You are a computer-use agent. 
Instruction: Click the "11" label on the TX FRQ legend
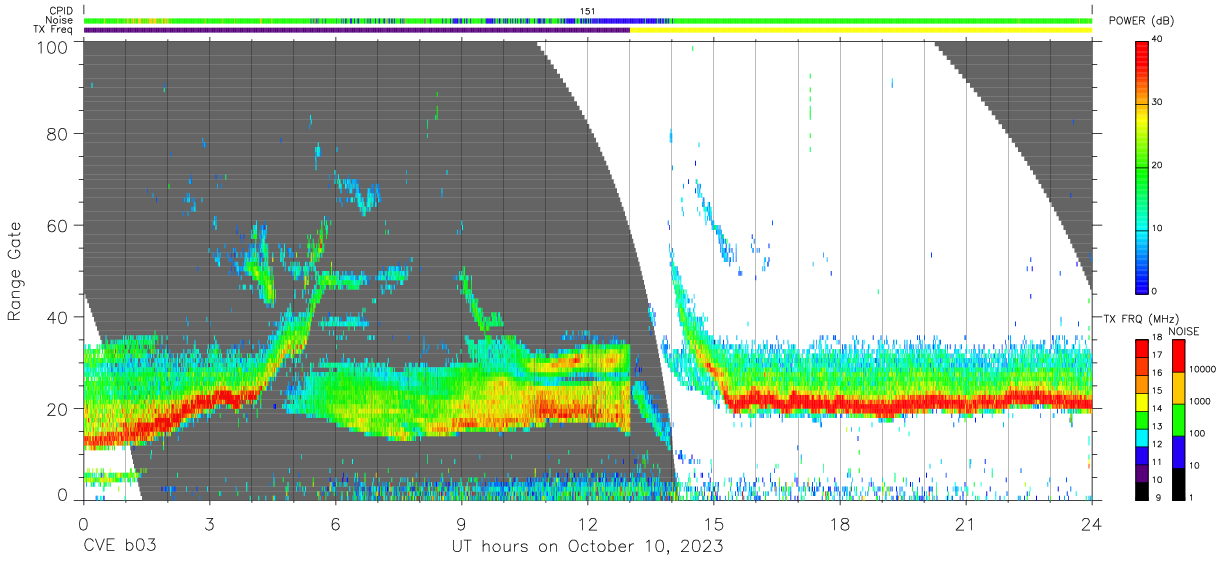[x=1156, y=462]
